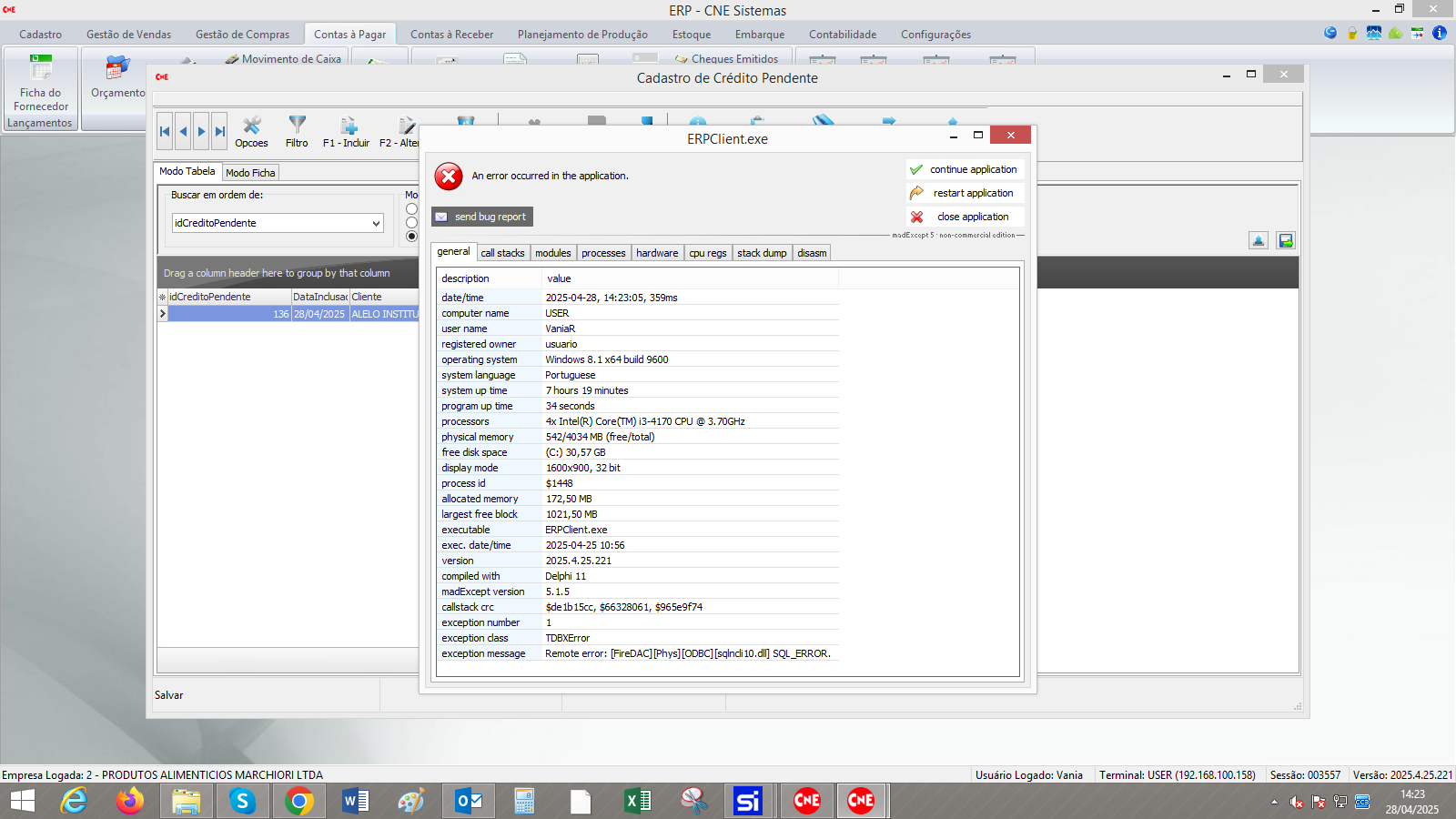
Task: Click send bug report button
Action: click(481, 217)
